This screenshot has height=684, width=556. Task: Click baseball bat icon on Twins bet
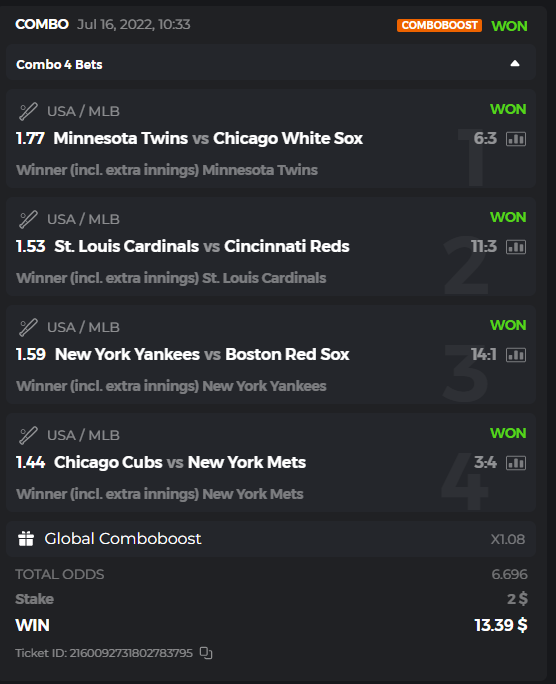coord(28,111)
